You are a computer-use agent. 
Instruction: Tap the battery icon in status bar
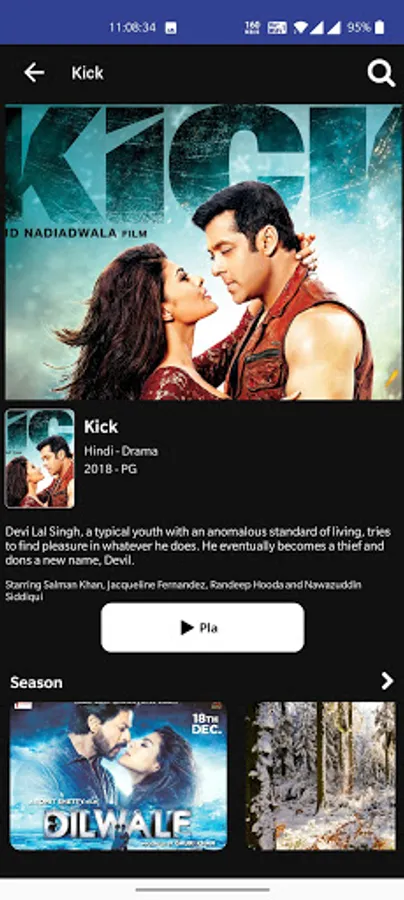coord(379,27)
